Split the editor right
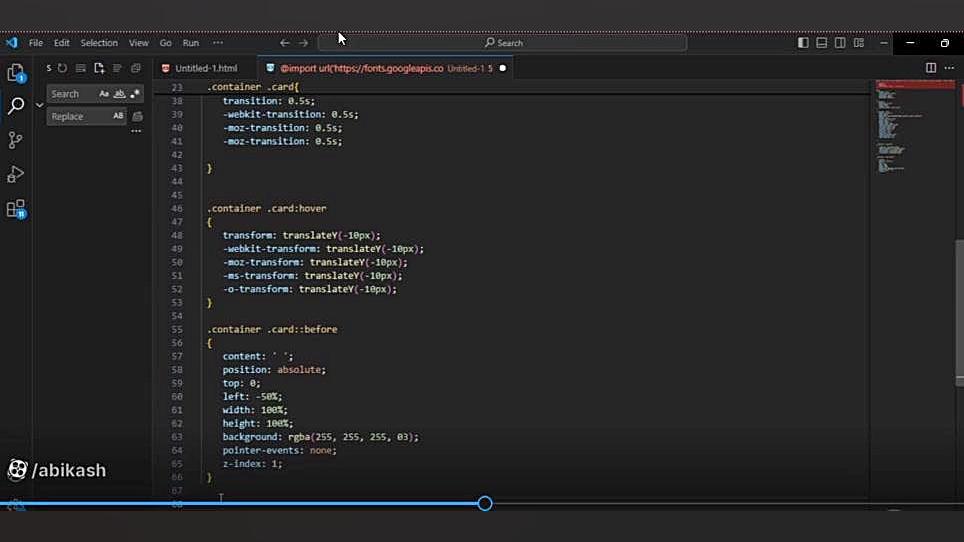Image resolution: width=964 pixels, height=542 pixels. 931,68
